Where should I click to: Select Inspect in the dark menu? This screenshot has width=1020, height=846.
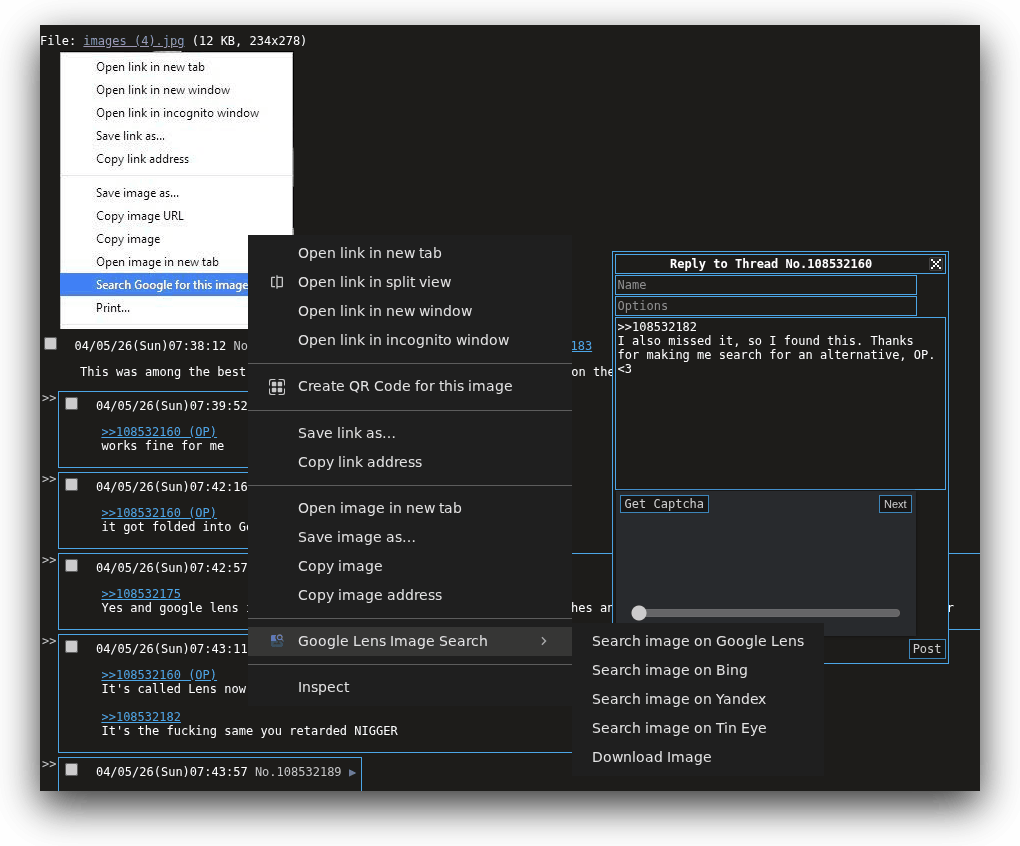410,687
